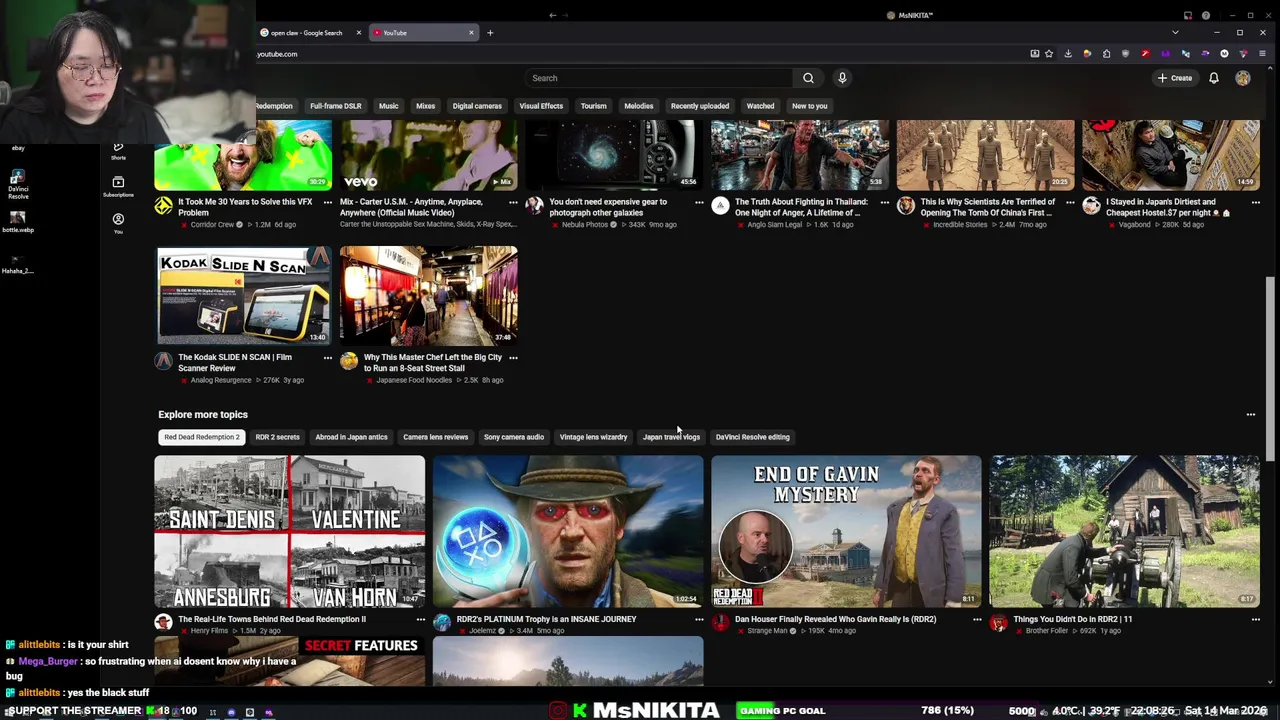Open Analog Resurgence channel avatar
This screenshot has width=1280, height=720.
point(163,361)
